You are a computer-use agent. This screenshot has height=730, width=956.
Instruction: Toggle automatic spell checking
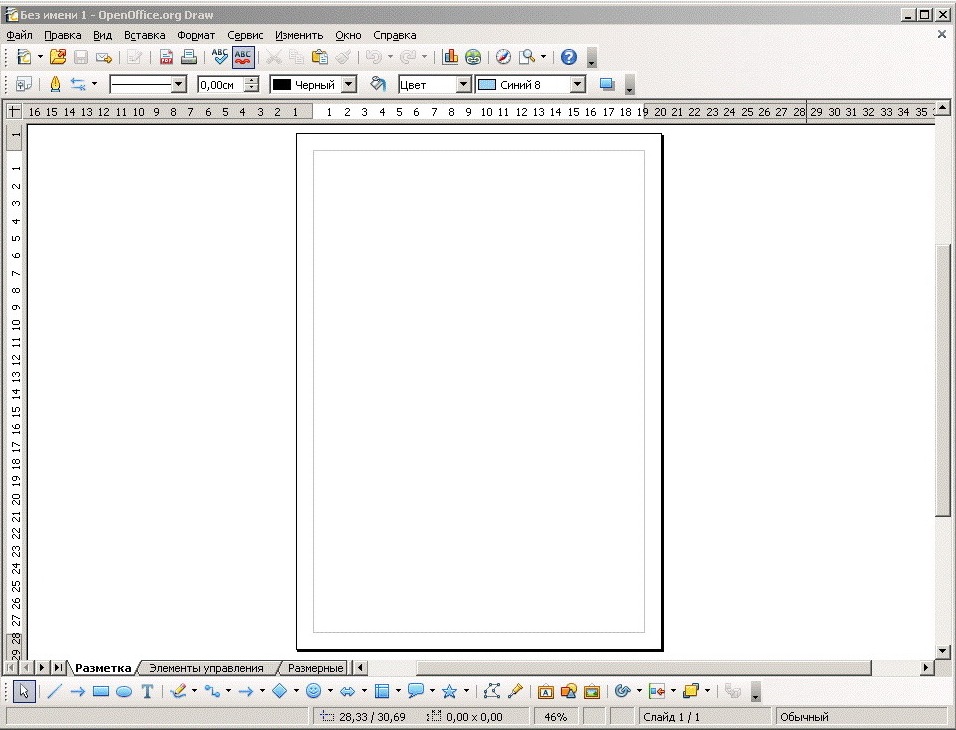[243, 57]
